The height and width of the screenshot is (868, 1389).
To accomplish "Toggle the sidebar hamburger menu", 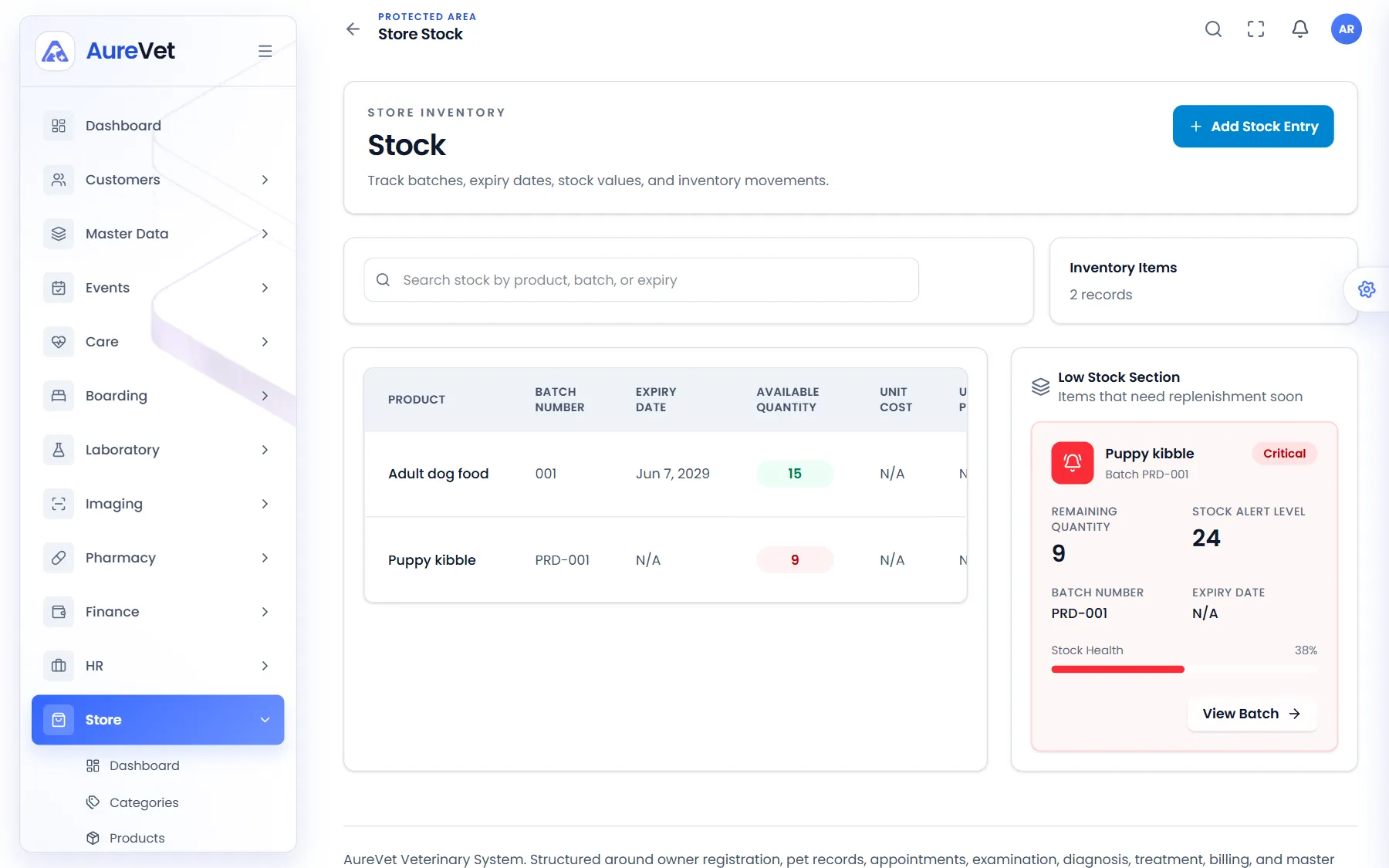I will (x=265, y=51).
